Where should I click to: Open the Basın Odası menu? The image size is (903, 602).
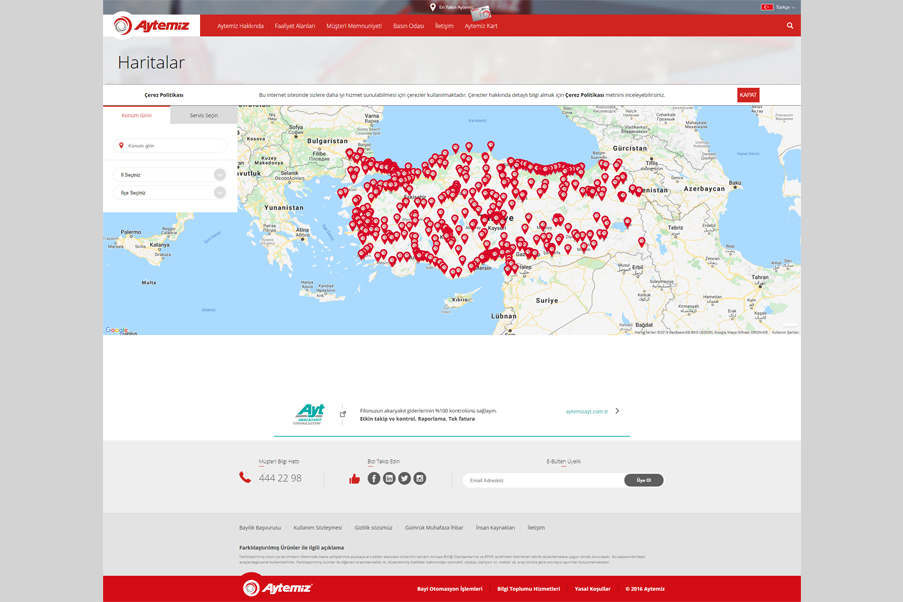click(x=408, y=26)
